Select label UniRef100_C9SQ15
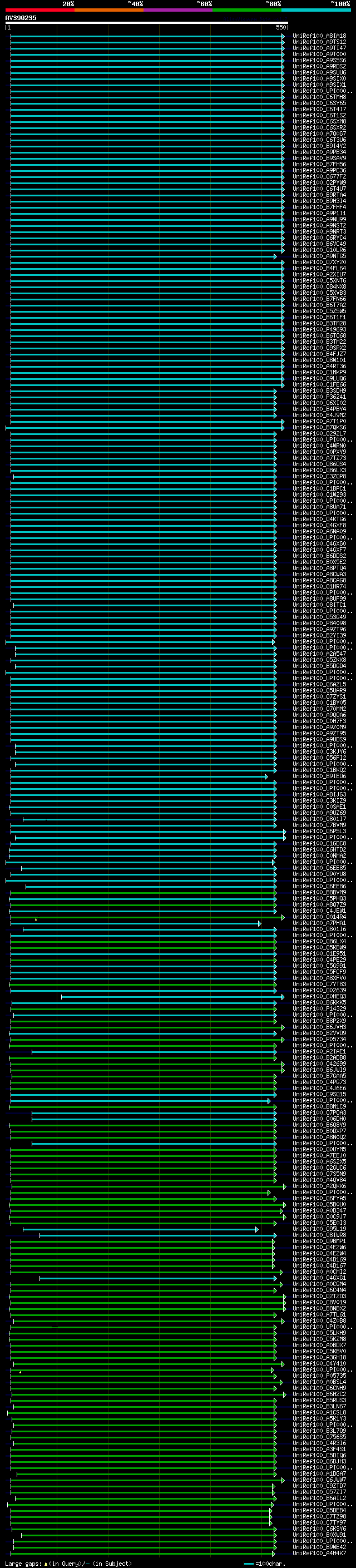This screenshot has width=356, height=1568. tap(319, 1094)
